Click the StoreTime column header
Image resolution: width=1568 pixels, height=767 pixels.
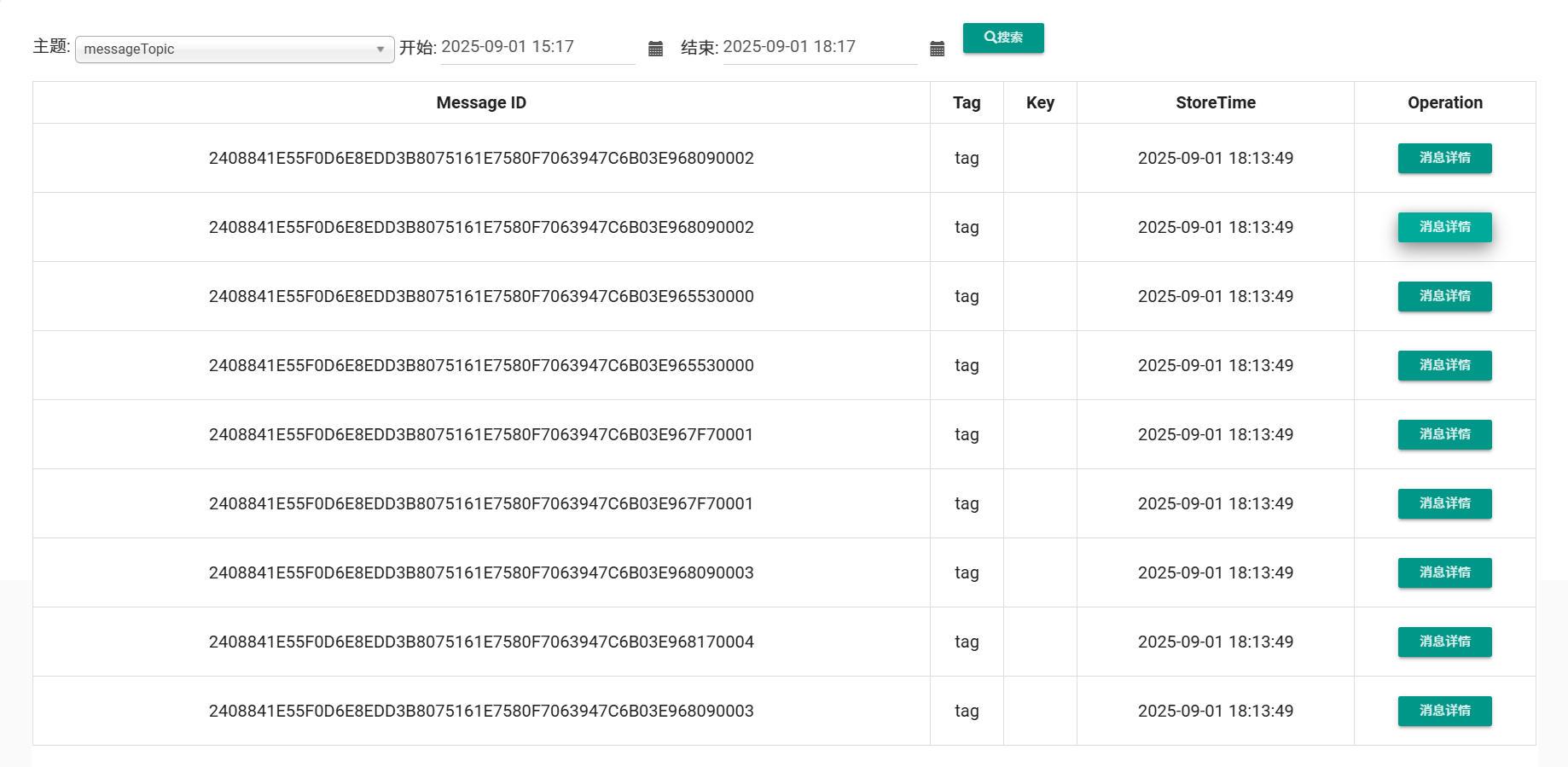1215,103
